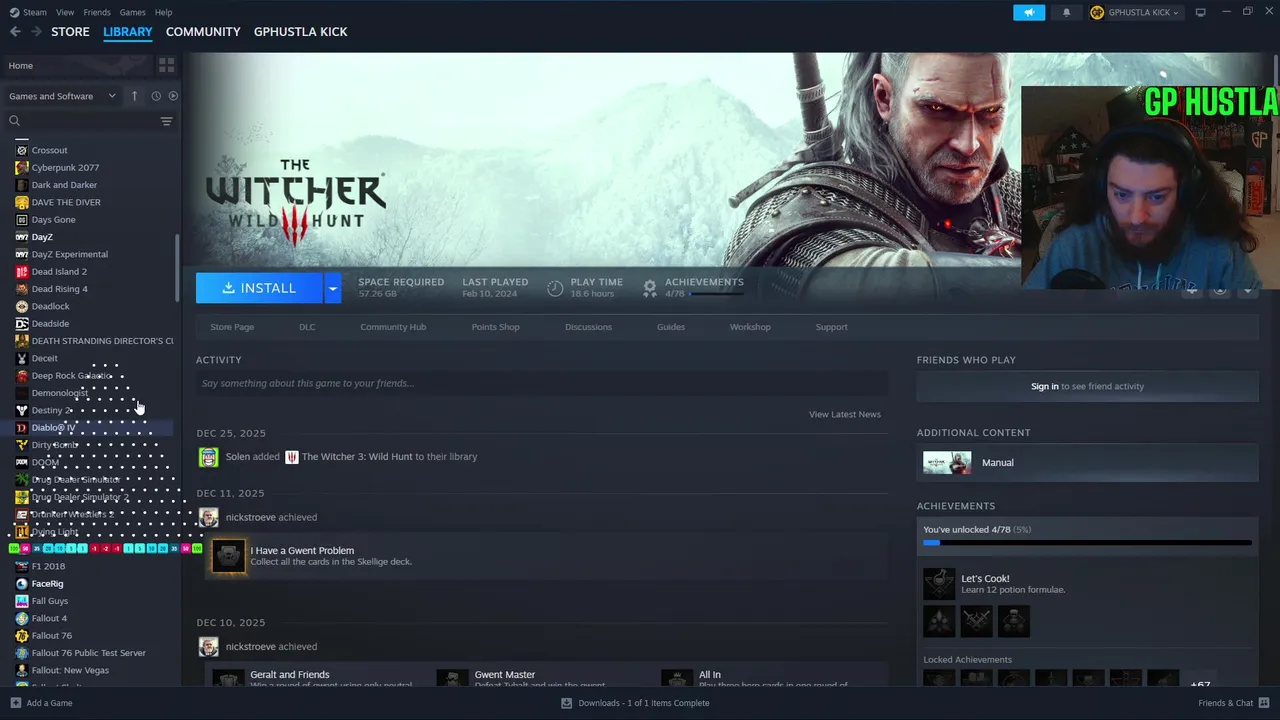Click the FaceRig app icon
Image resolution: width=1280 pixels, height=720 pixels.
(22, 583)
